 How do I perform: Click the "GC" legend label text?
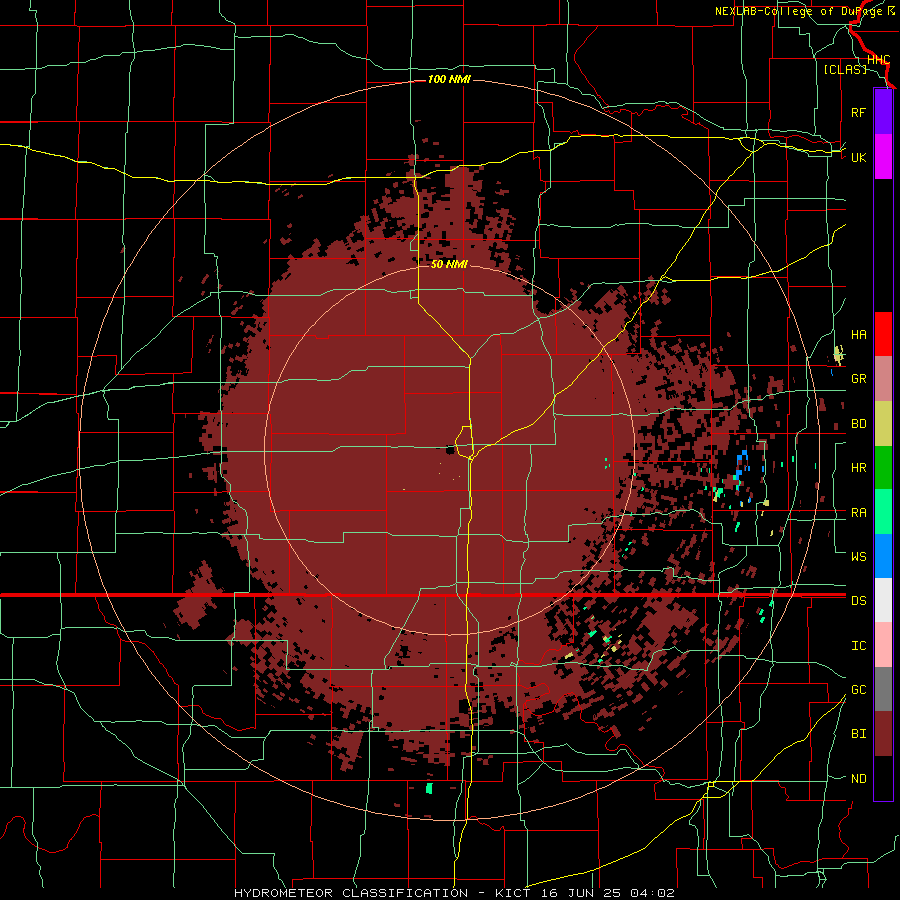click(858, 689)
